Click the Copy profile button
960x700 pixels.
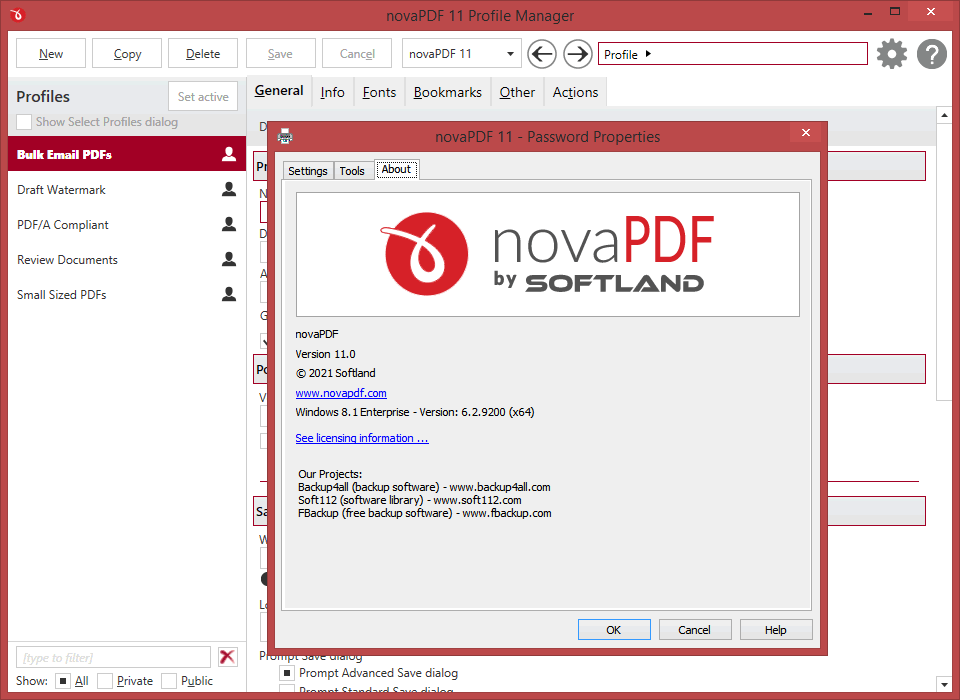coord(127,53)
